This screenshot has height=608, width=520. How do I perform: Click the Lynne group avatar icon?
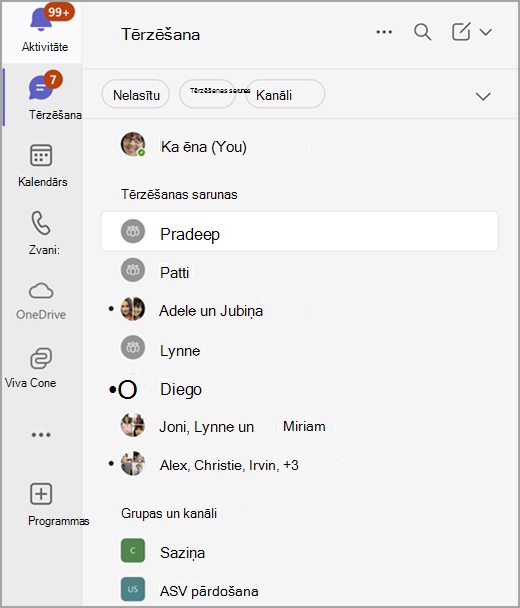[x=133, y=347]
